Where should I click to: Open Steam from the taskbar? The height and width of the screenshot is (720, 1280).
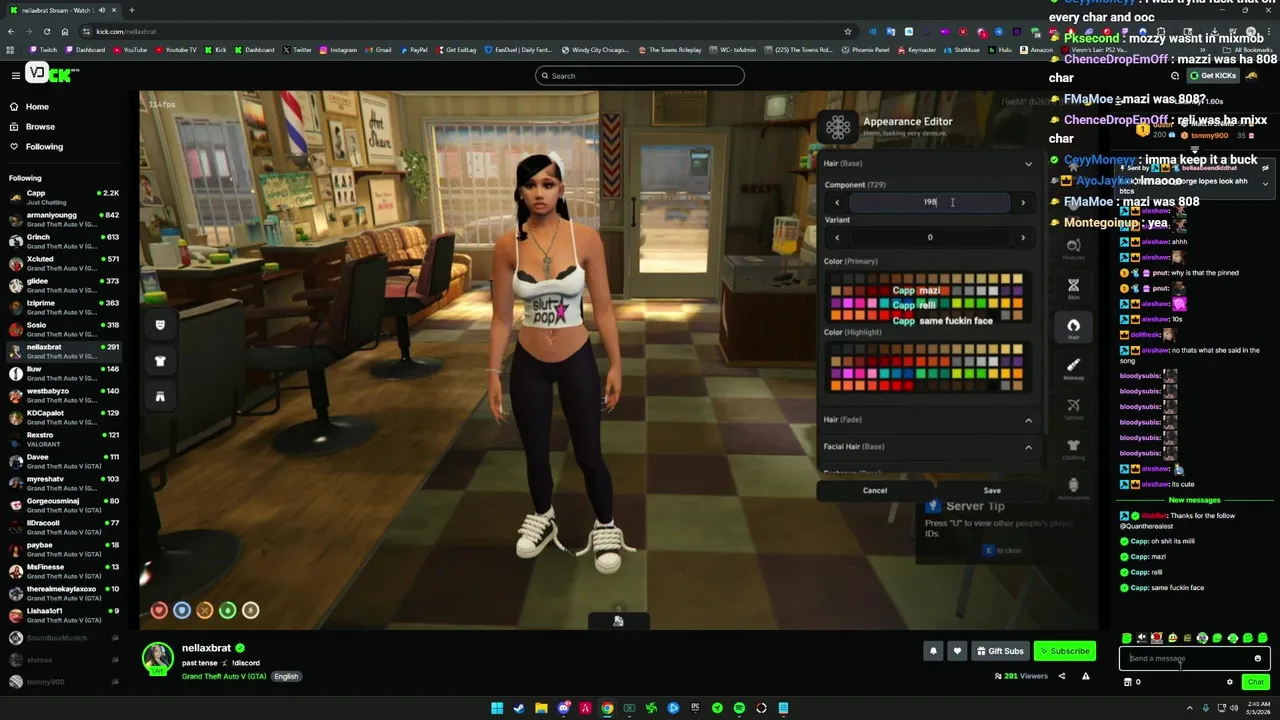(x=519, y=708)
